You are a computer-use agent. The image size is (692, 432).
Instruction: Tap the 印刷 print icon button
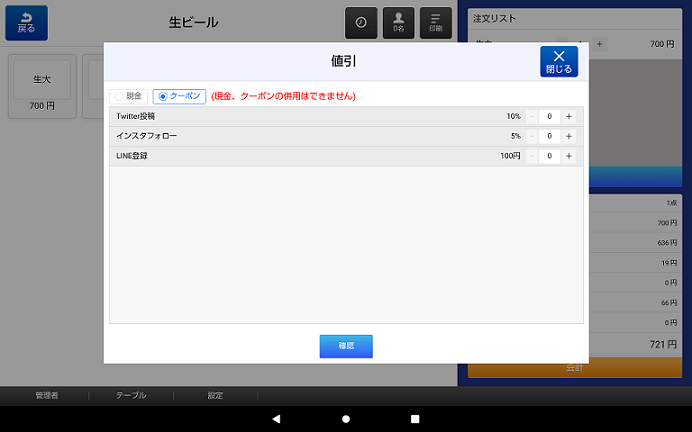pos(435,23)
